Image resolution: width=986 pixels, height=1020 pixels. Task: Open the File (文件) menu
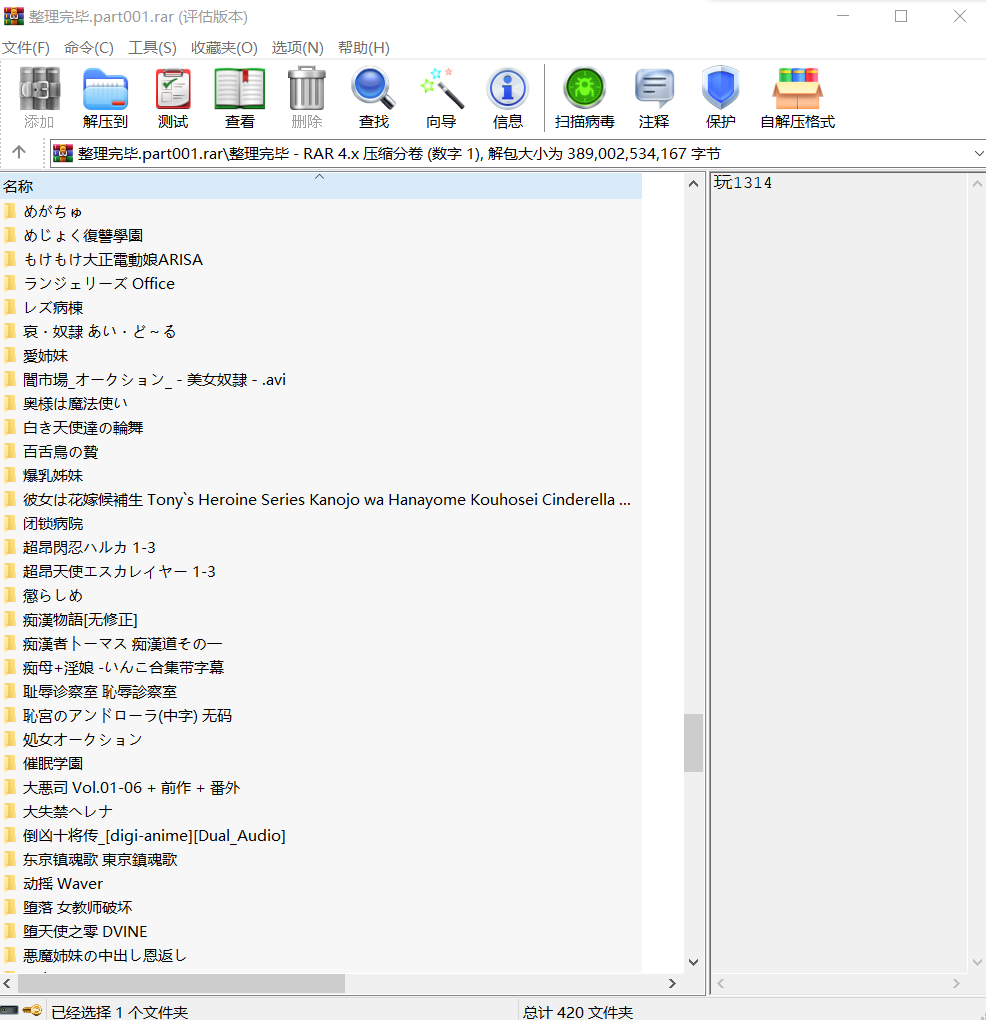[26, 47]
